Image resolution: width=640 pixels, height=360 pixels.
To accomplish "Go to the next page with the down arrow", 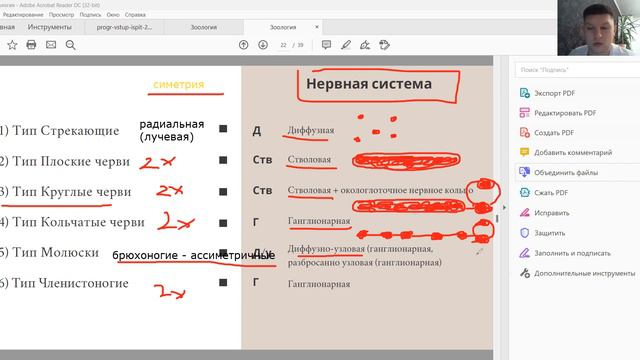I will coord(263,45).
